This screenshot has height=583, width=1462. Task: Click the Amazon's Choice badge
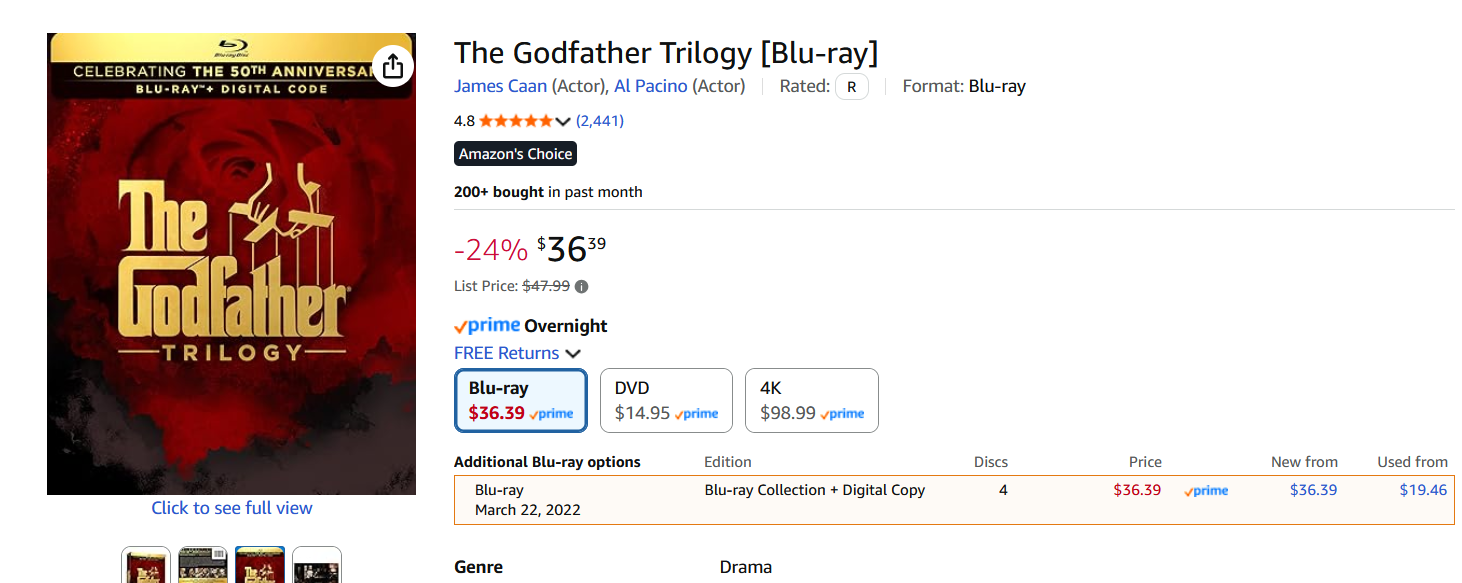click(516, 154)
